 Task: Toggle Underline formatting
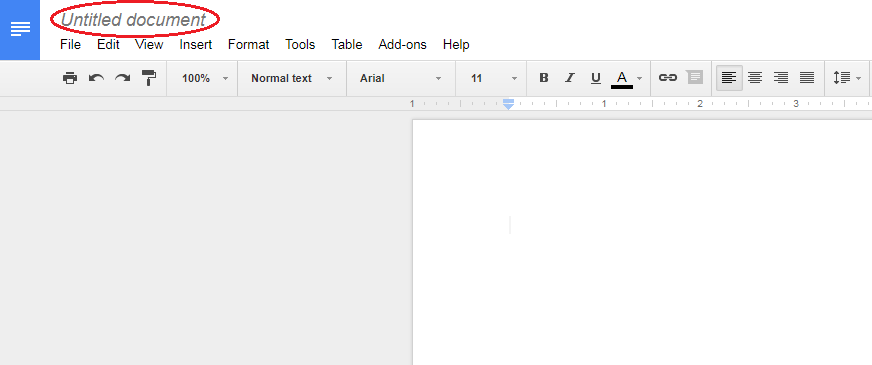coord(596,78)
